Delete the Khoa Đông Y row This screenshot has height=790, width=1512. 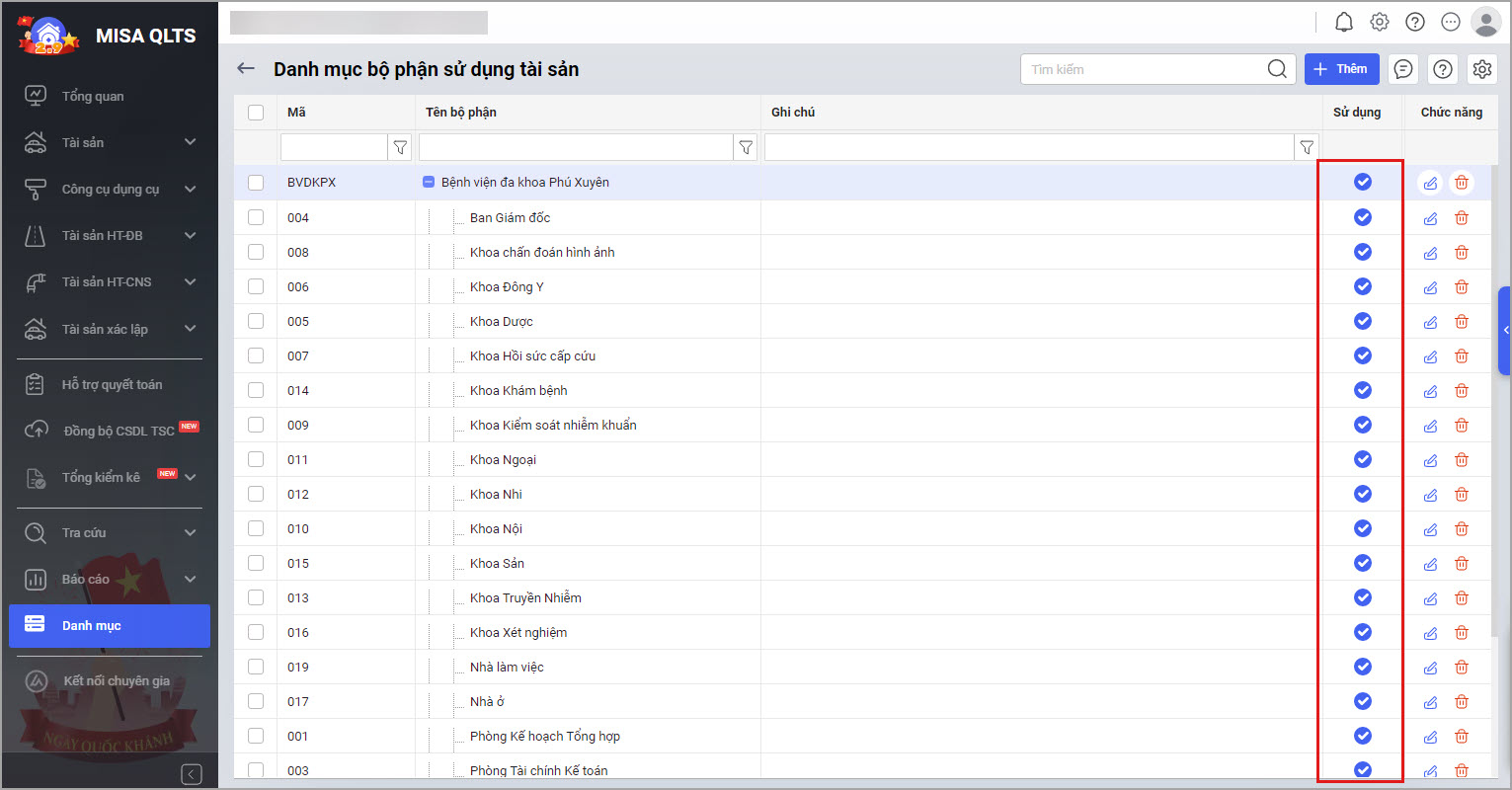[x=1462, y=287]
